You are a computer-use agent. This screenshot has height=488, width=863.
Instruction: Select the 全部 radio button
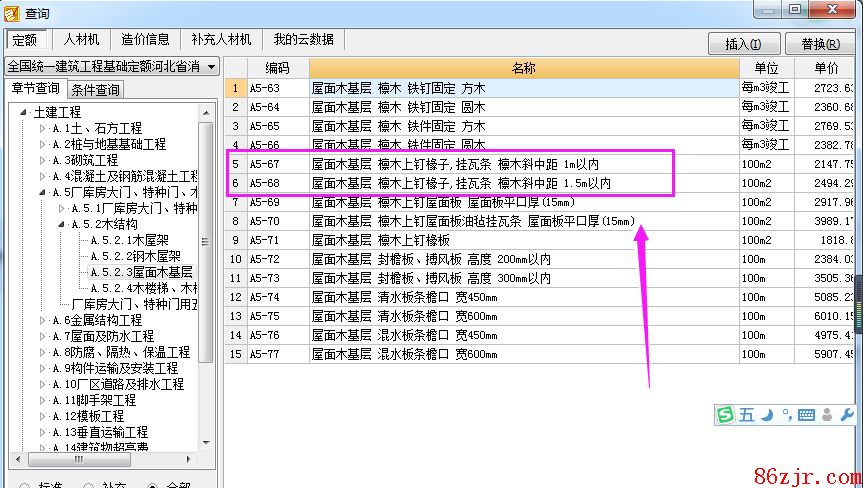point(153,486)
